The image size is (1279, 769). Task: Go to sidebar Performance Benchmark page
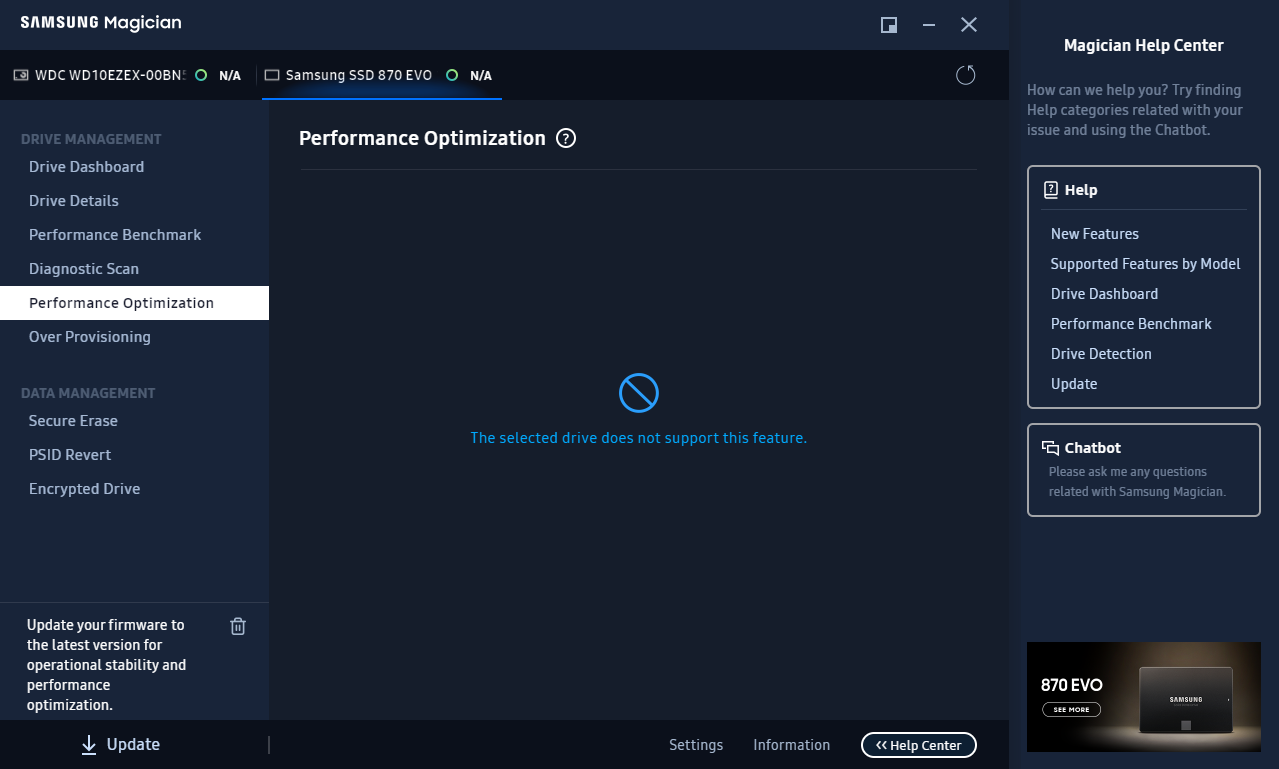click(115, 235)
